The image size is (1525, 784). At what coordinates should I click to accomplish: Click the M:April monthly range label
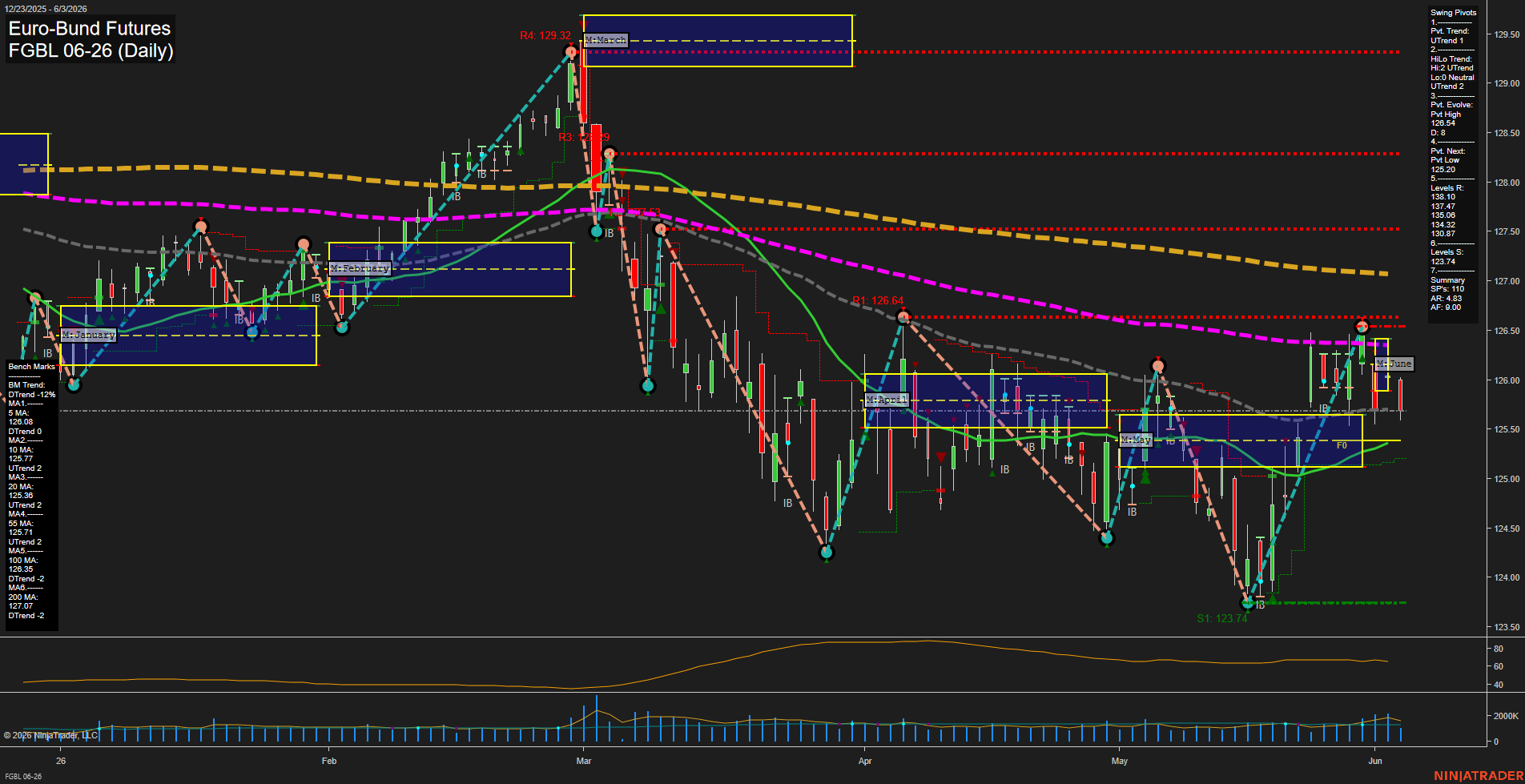click(887, 400)
